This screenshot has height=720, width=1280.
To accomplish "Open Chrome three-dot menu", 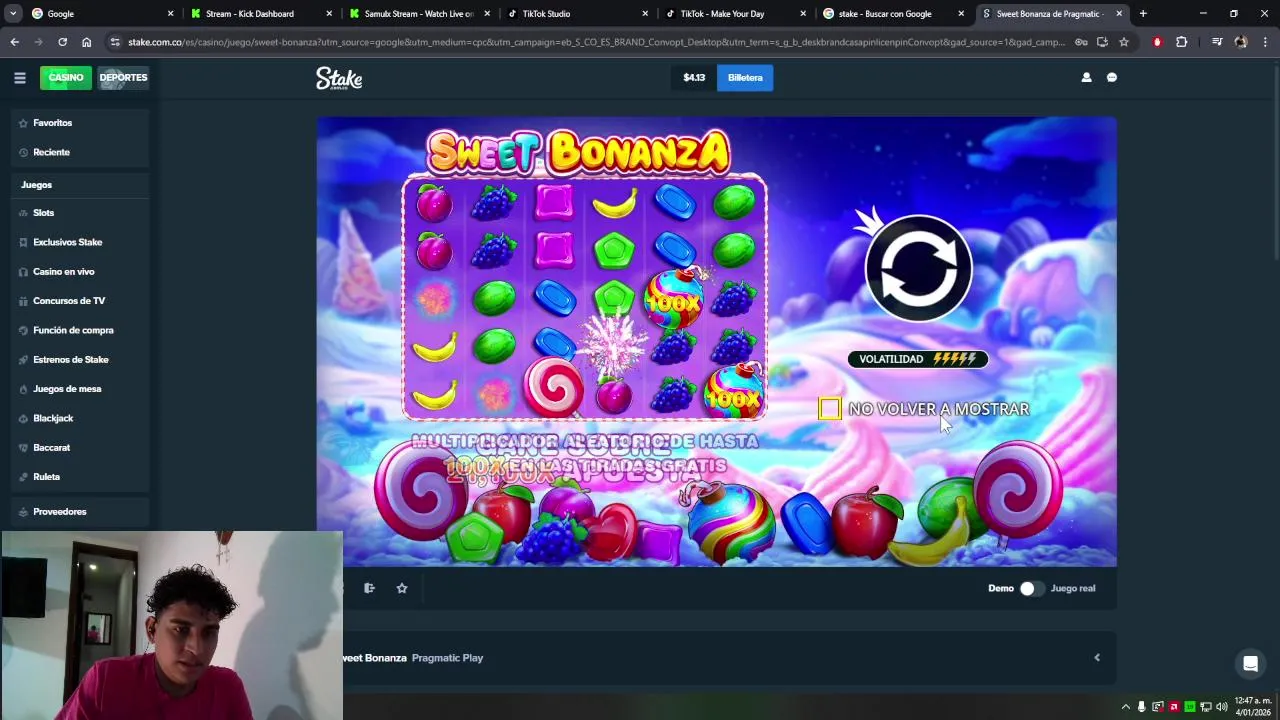I will (x=1265, y=42).
